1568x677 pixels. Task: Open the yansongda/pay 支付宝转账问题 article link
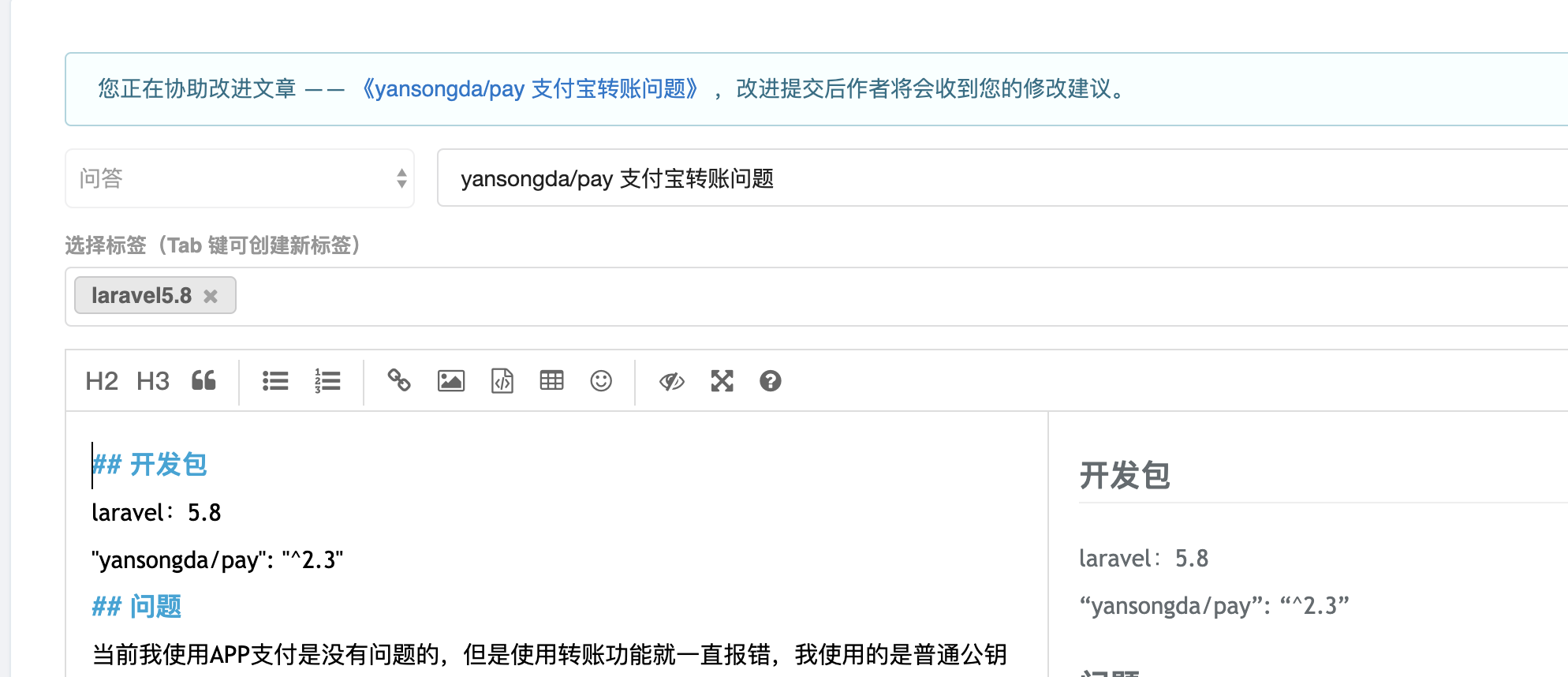click(x=530, y=88)
